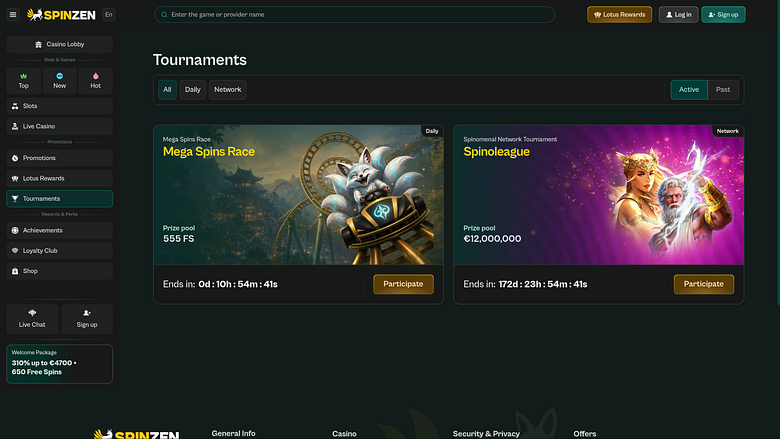Click the Shop bag icon
This screenshot has height=439, width=780.
coord(15,271)
